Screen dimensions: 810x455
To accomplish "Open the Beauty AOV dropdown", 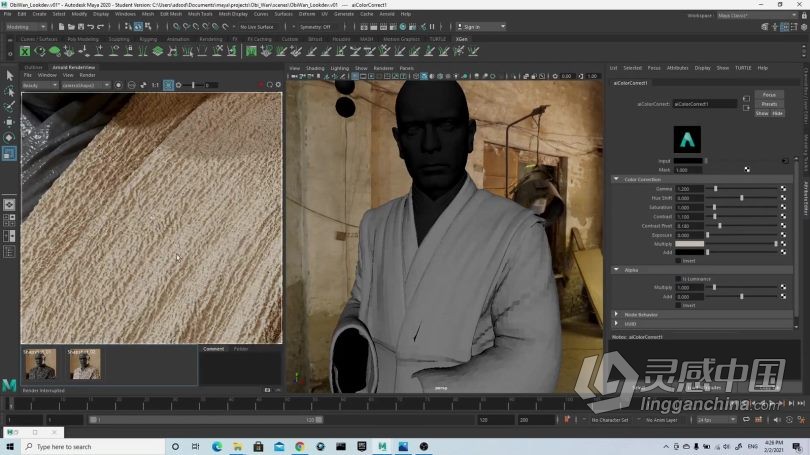I will tap(40, 85).
